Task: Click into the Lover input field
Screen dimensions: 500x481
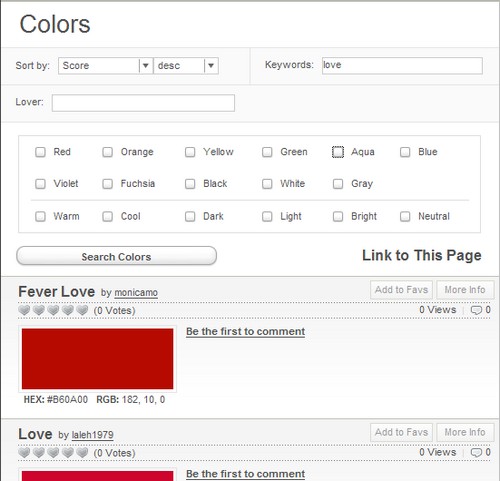Action: click(x=143, y=103)
